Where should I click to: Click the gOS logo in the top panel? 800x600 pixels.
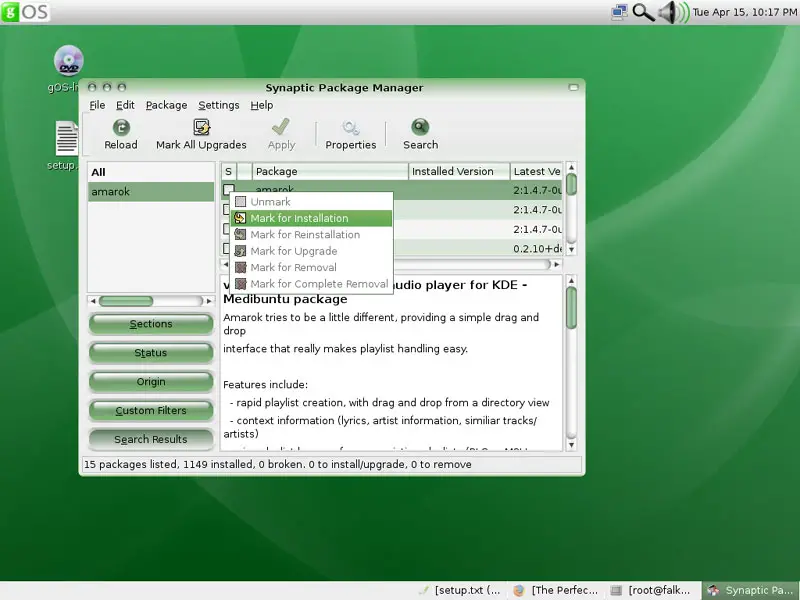coord(25,12)
